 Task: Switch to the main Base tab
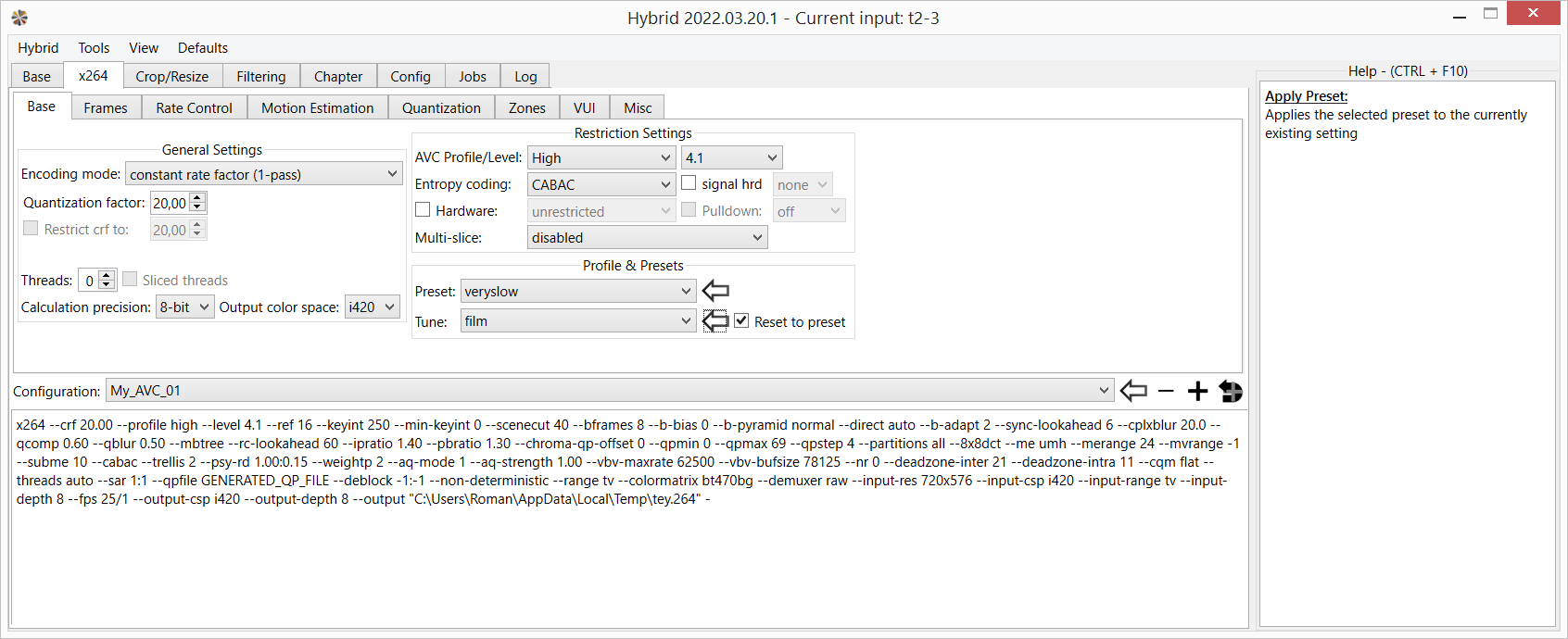point(37,77)
